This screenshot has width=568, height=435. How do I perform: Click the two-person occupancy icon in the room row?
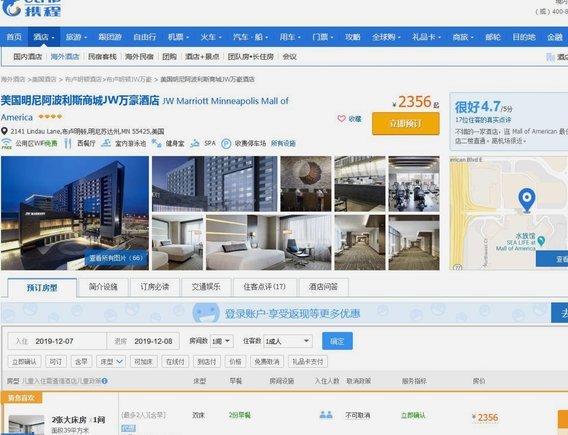(x=326, y=415)
